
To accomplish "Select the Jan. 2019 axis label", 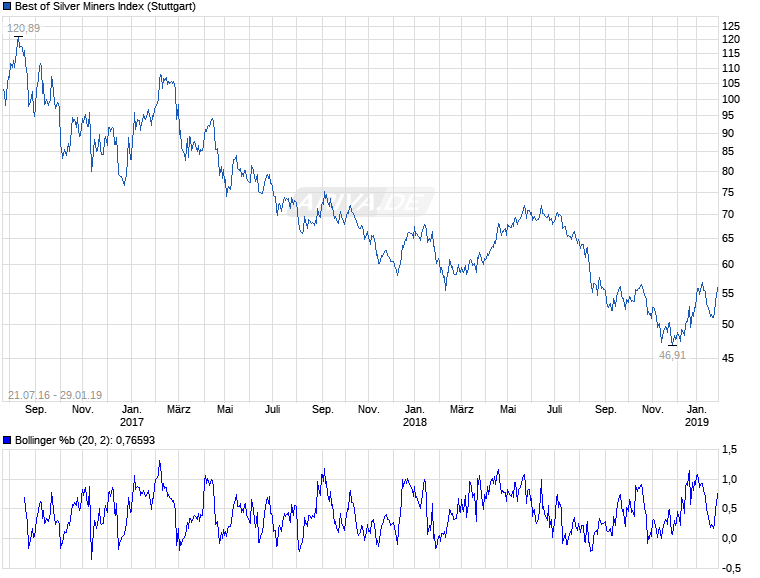I will coord(697,416).
